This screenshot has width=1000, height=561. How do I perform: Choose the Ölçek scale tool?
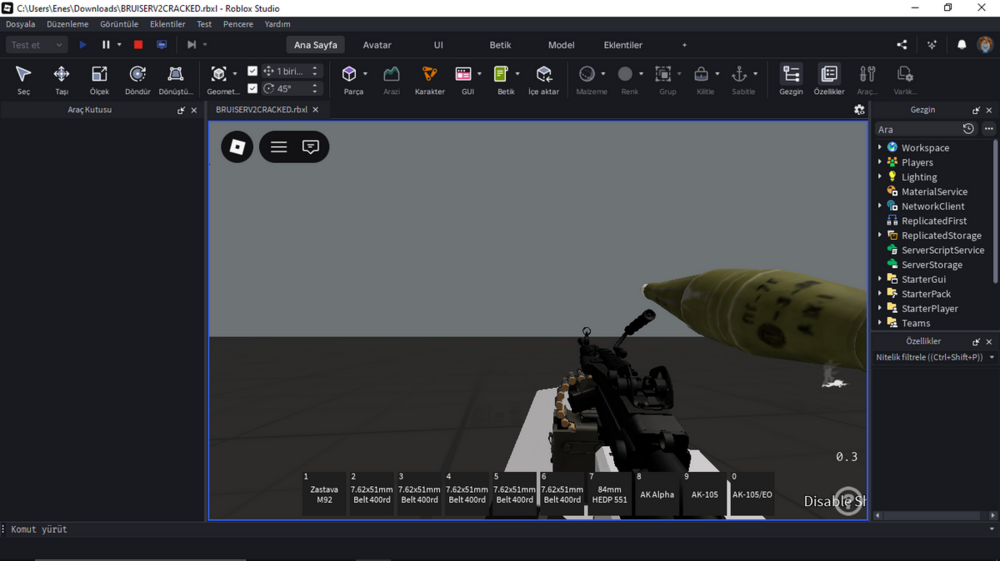99,80
